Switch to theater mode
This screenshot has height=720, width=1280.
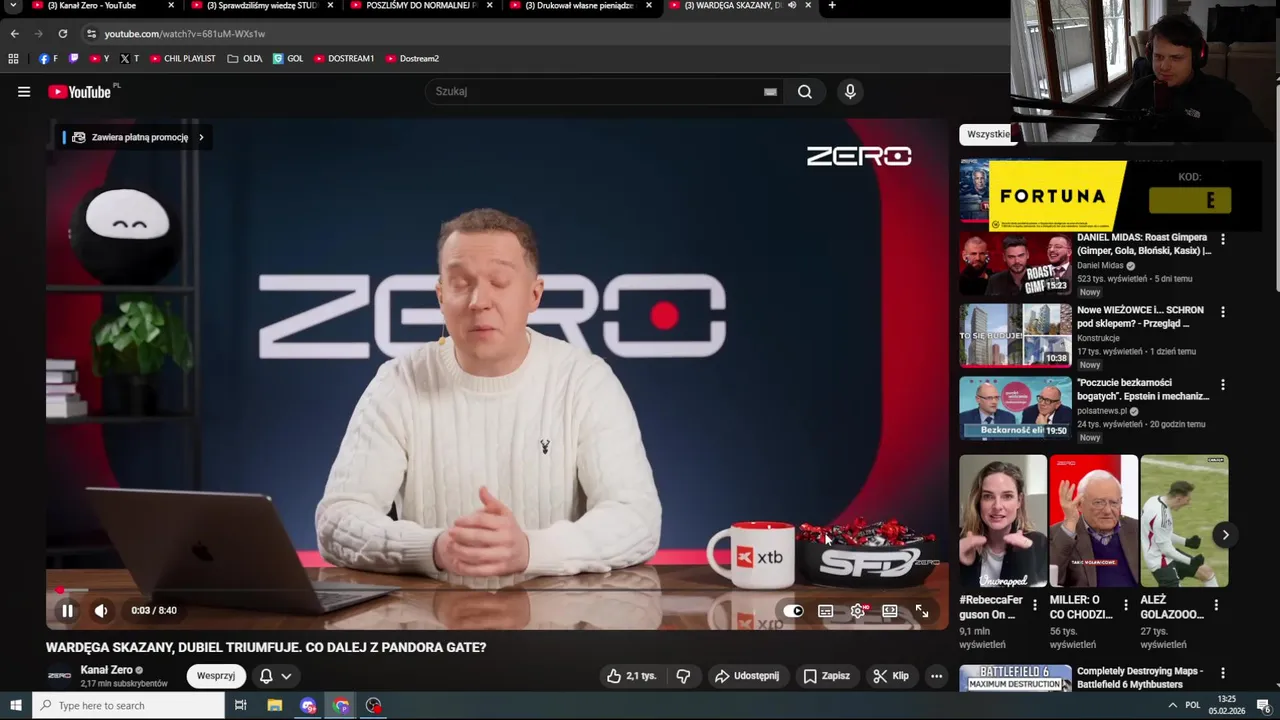[x=890, y=611]
